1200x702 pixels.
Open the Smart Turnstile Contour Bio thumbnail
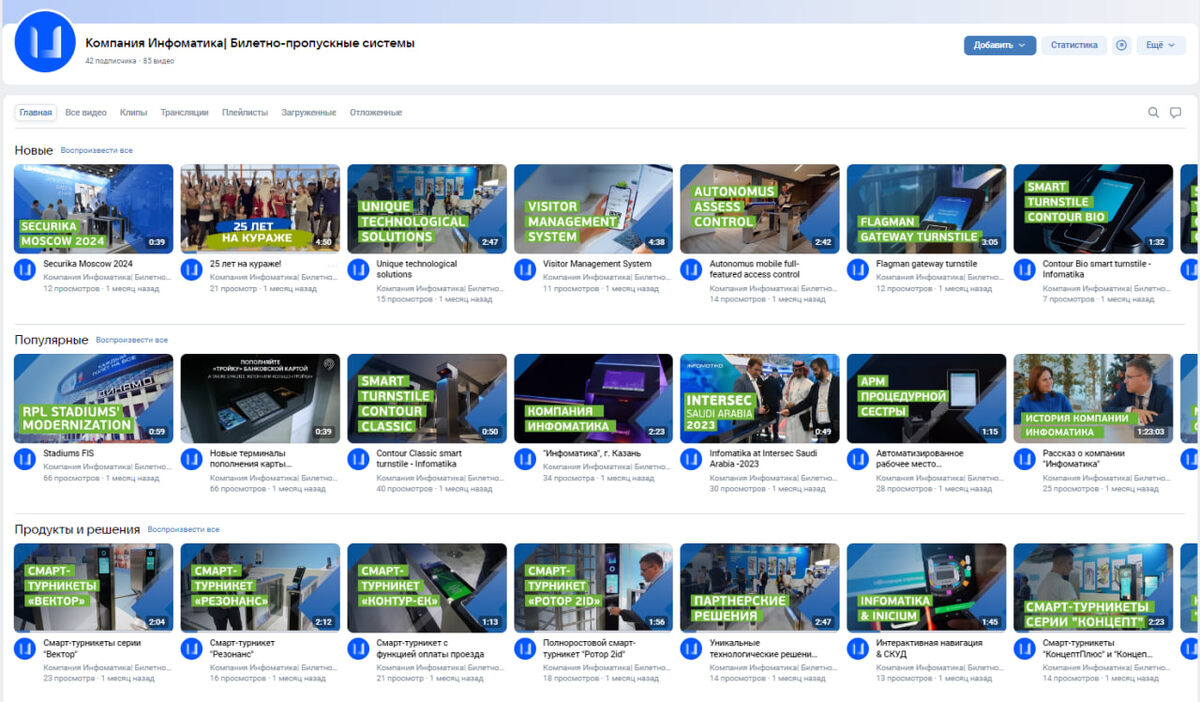(1093, 209)
